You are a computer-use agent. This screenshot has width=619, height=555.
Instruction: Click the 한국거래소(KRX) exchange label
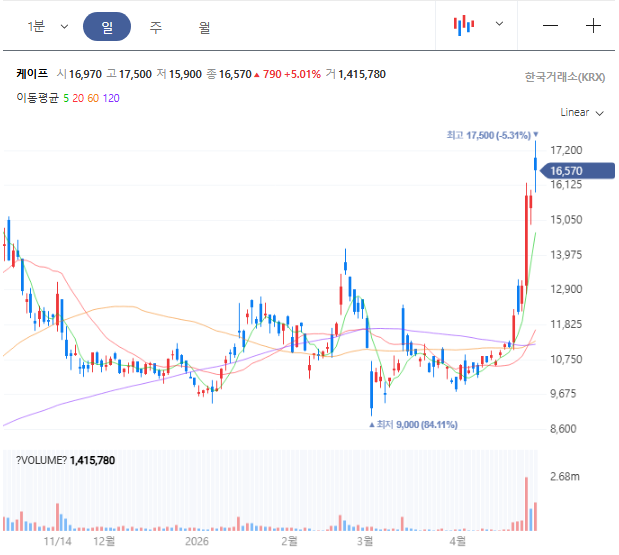(565, 77)
